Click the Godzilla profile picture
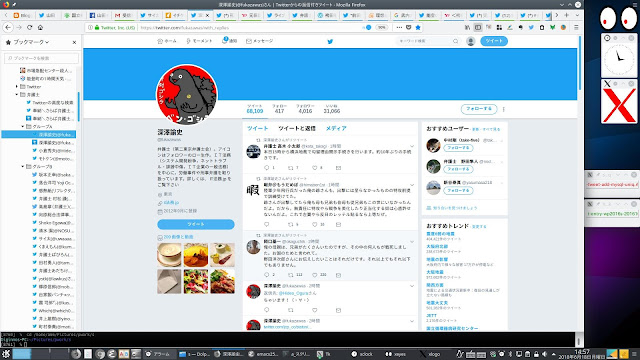 187,95
